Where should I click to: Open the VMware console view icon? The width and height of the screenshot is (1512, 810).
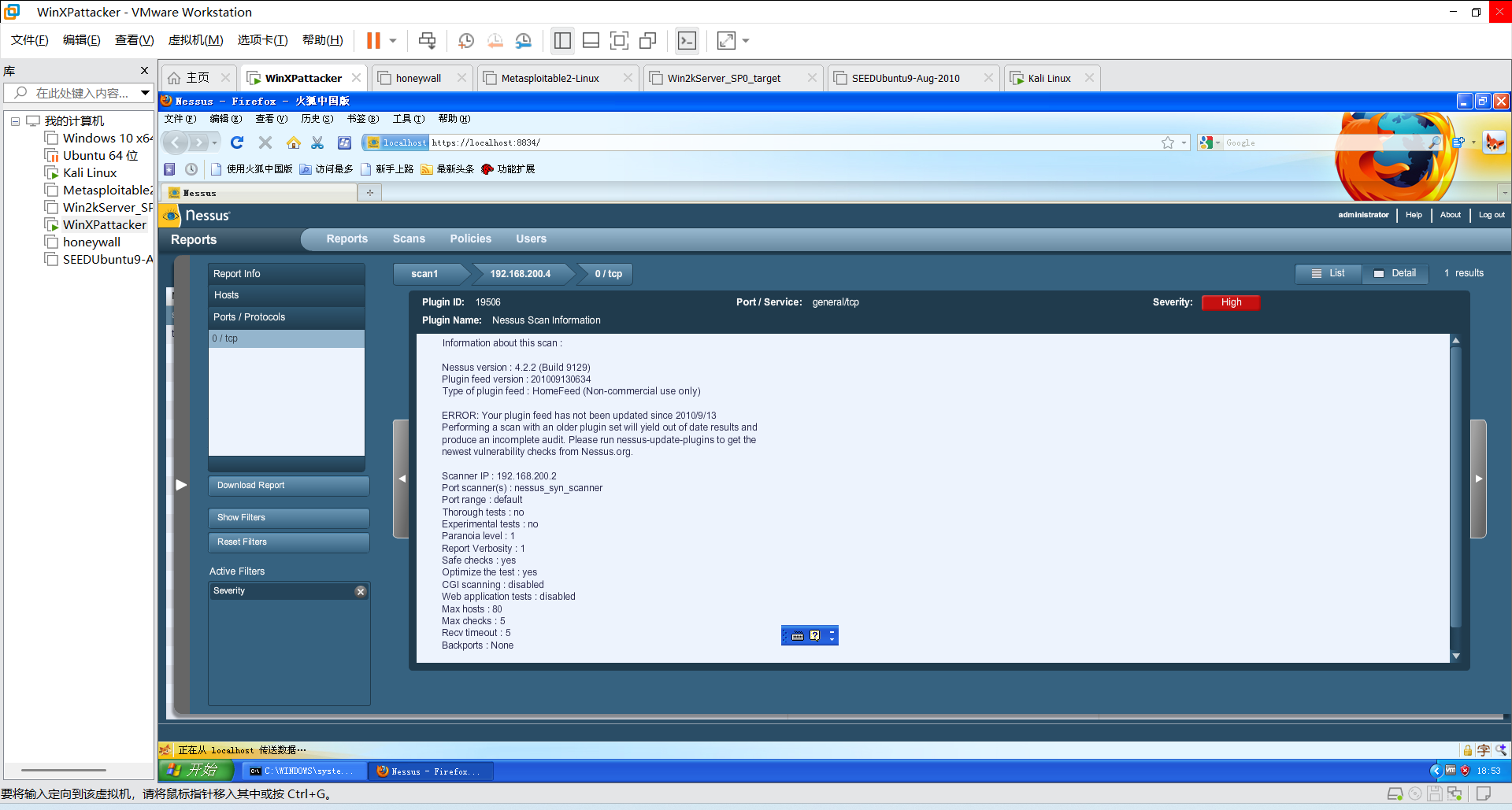coord(687,40)
